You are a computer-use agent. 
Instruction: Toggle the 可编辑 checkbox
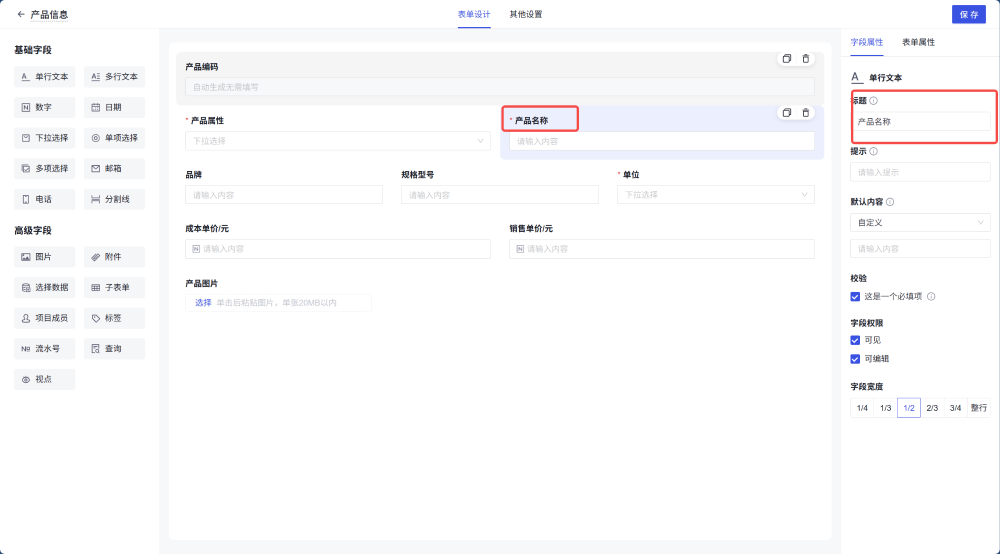855,359
